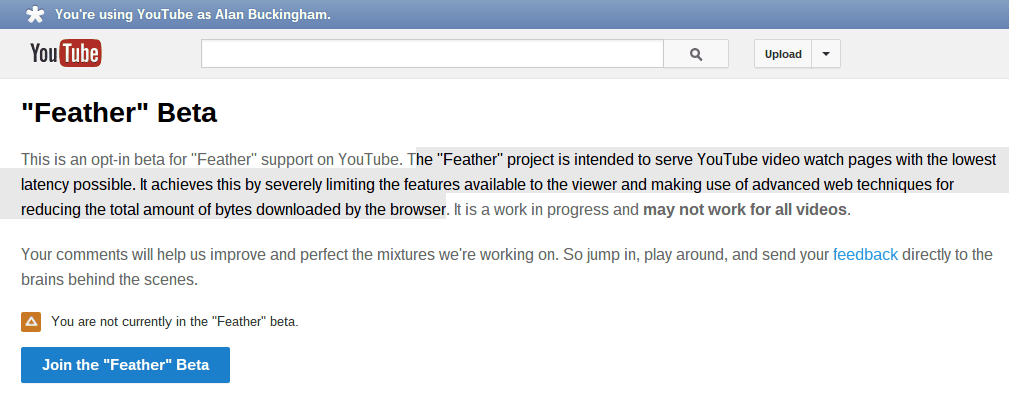This screenshot has height=398, width=1009.
Task: Click the "Alan Buckingham" banner message
Action: point(193,14)
